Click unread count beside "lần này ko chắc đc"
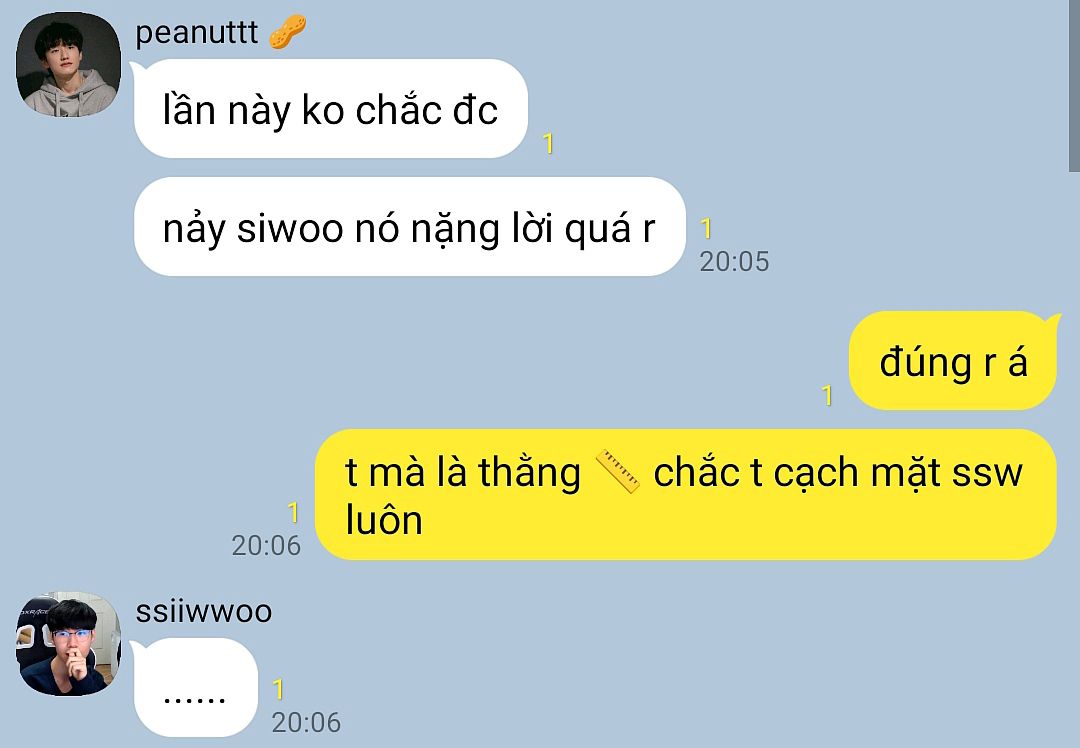Image resolution: width=1080 pixels, height=748 pixels. click(x=548, y=143)
